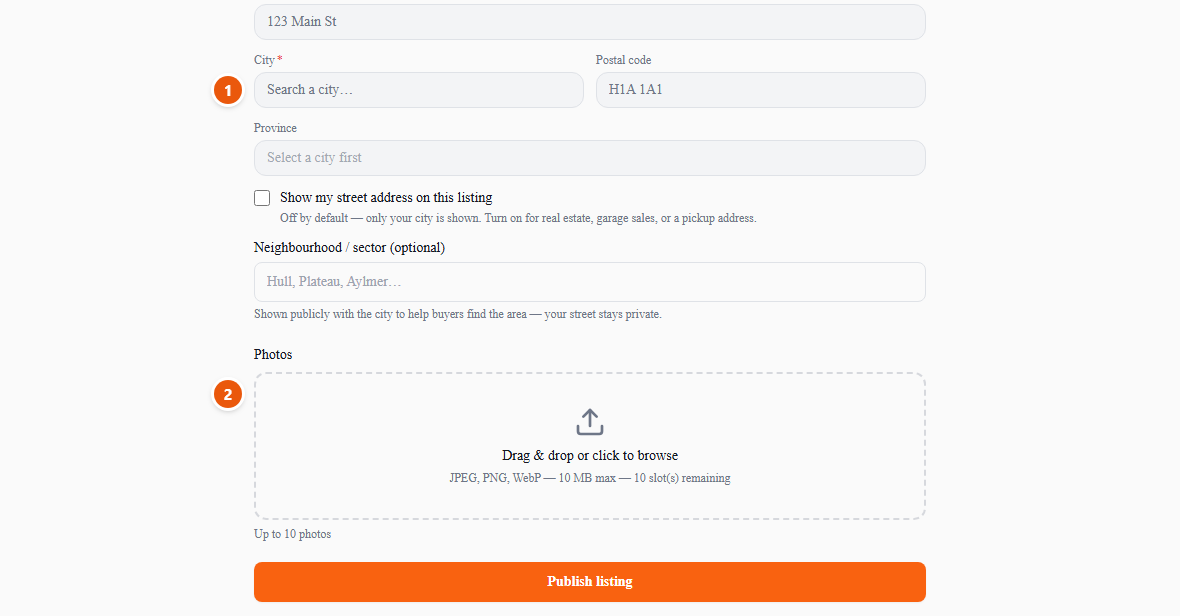The width and height of the screenshot is (1180, 616).
Task: Click the upload arrow icon in Photos area
Action: [589, 422]
